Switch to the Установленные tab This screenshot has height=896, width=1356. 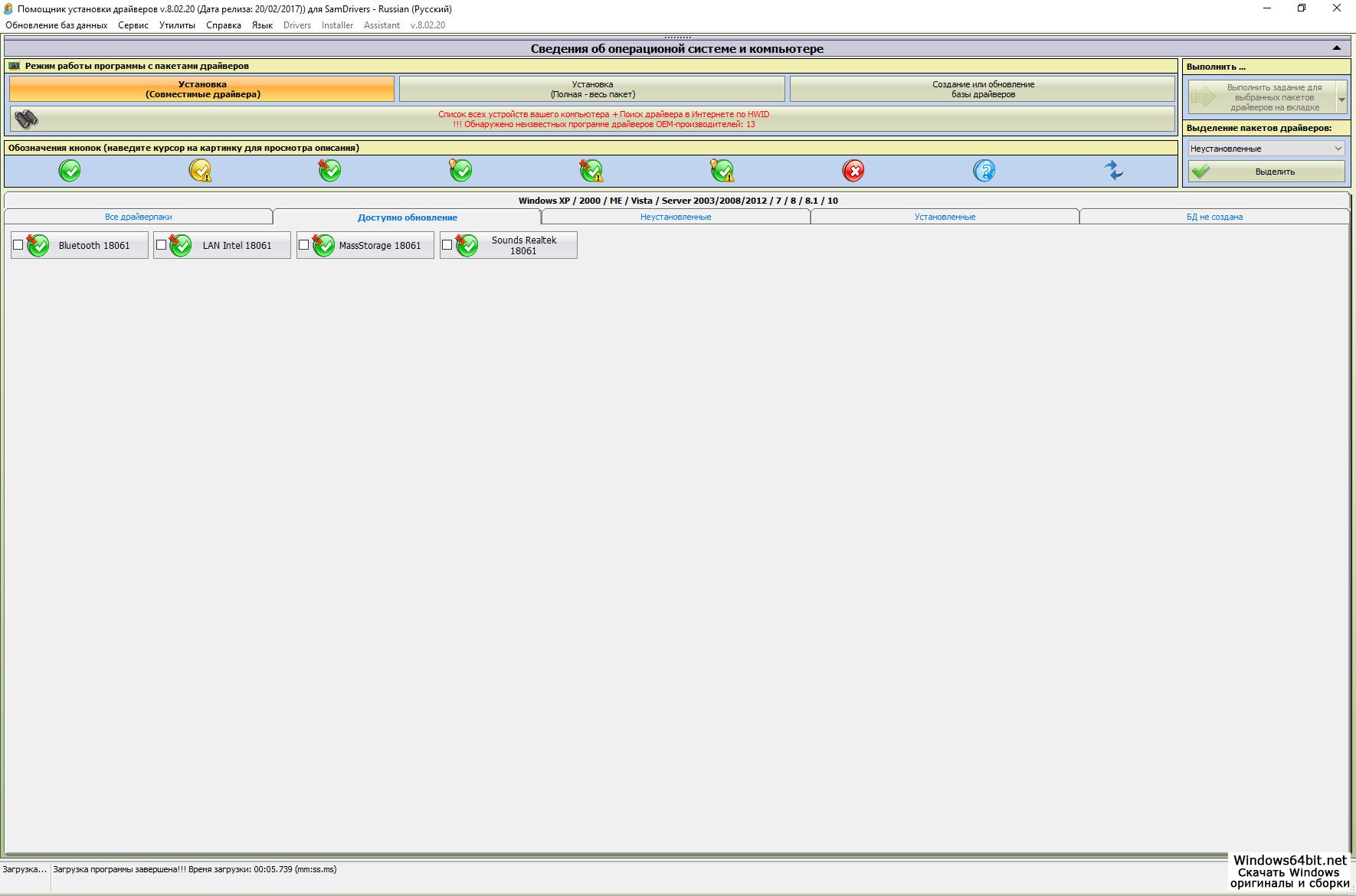click(x=945, y=217)
